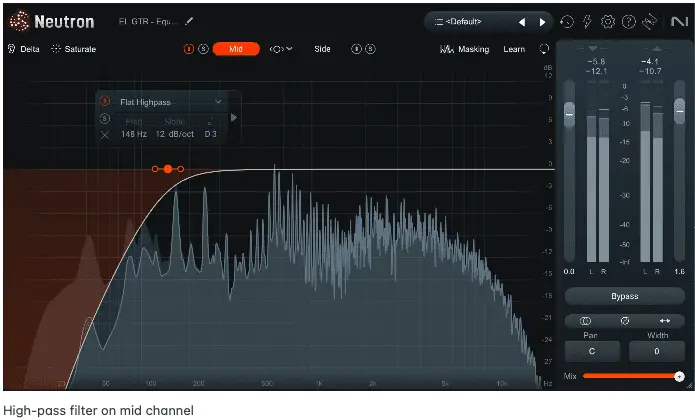Solo the Mid channel
This screenshot has height=420, width=695.
[203, 49]
